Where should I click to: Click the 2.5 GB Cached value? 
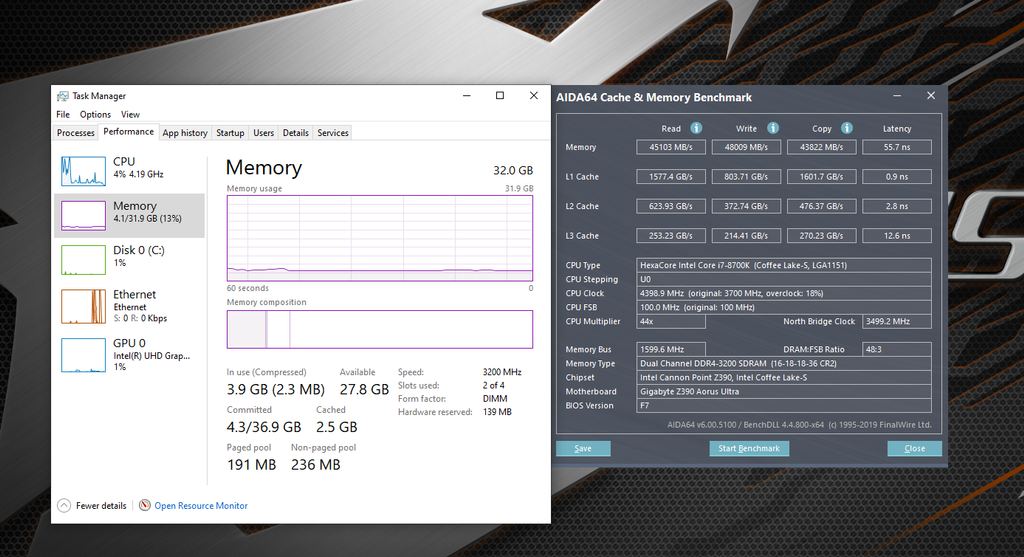click(337, 427)
